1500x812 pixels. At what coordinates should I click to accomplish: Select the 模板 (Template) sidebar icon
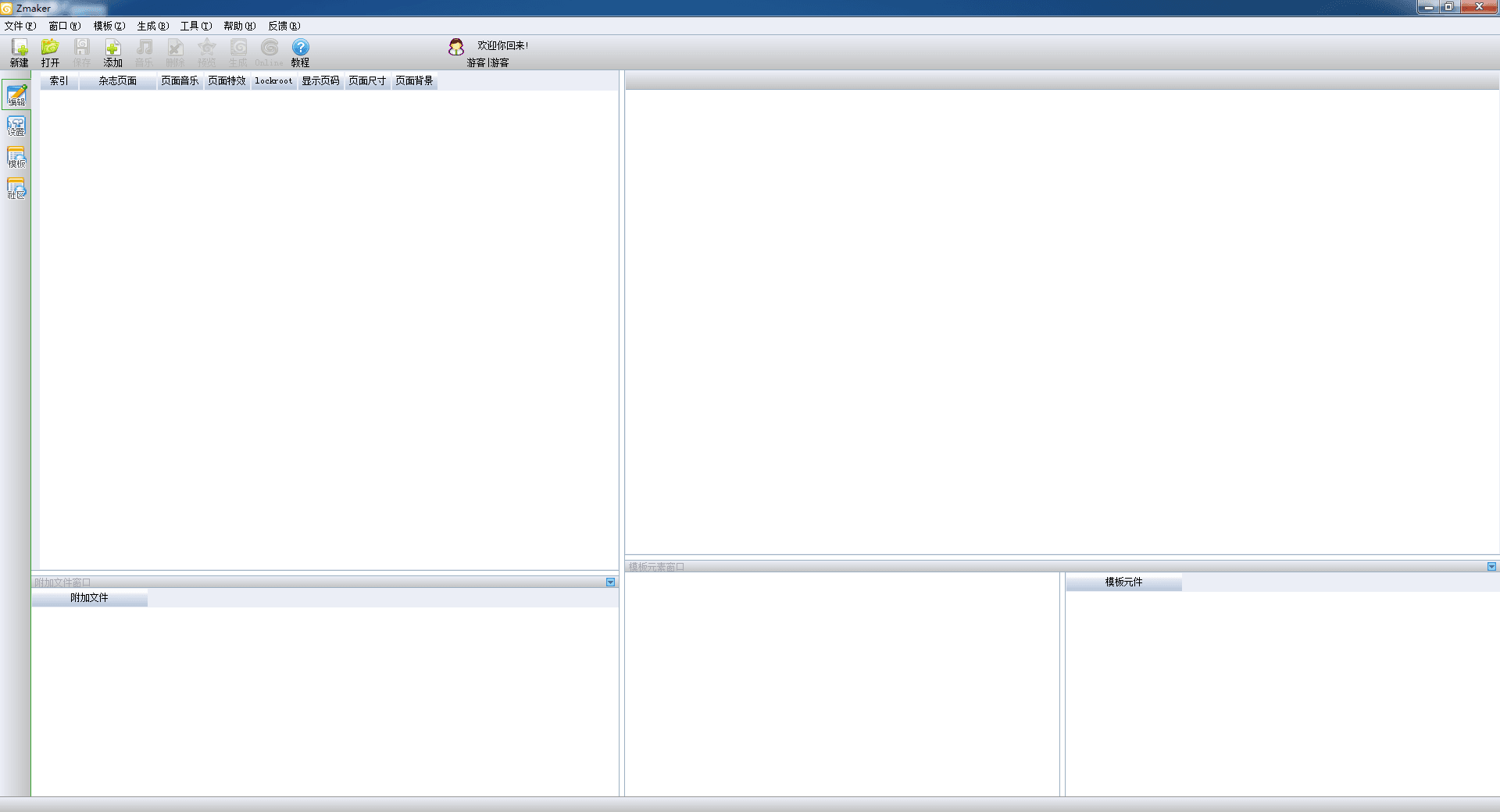coord(16,158)
